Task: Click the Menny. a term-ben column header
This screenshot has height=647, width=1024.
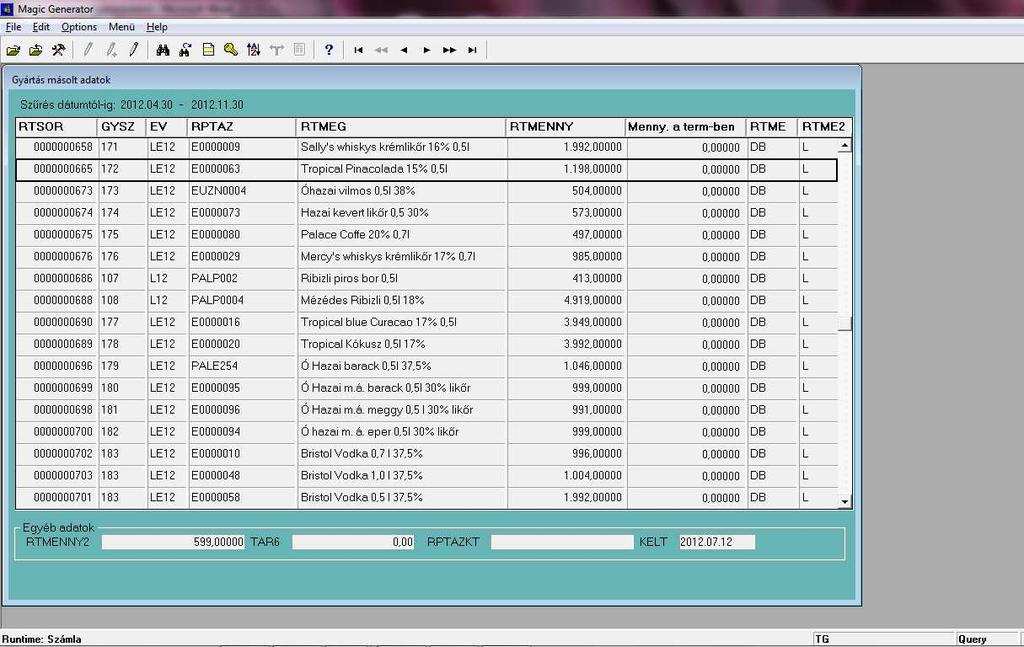Action: (686, 127)
